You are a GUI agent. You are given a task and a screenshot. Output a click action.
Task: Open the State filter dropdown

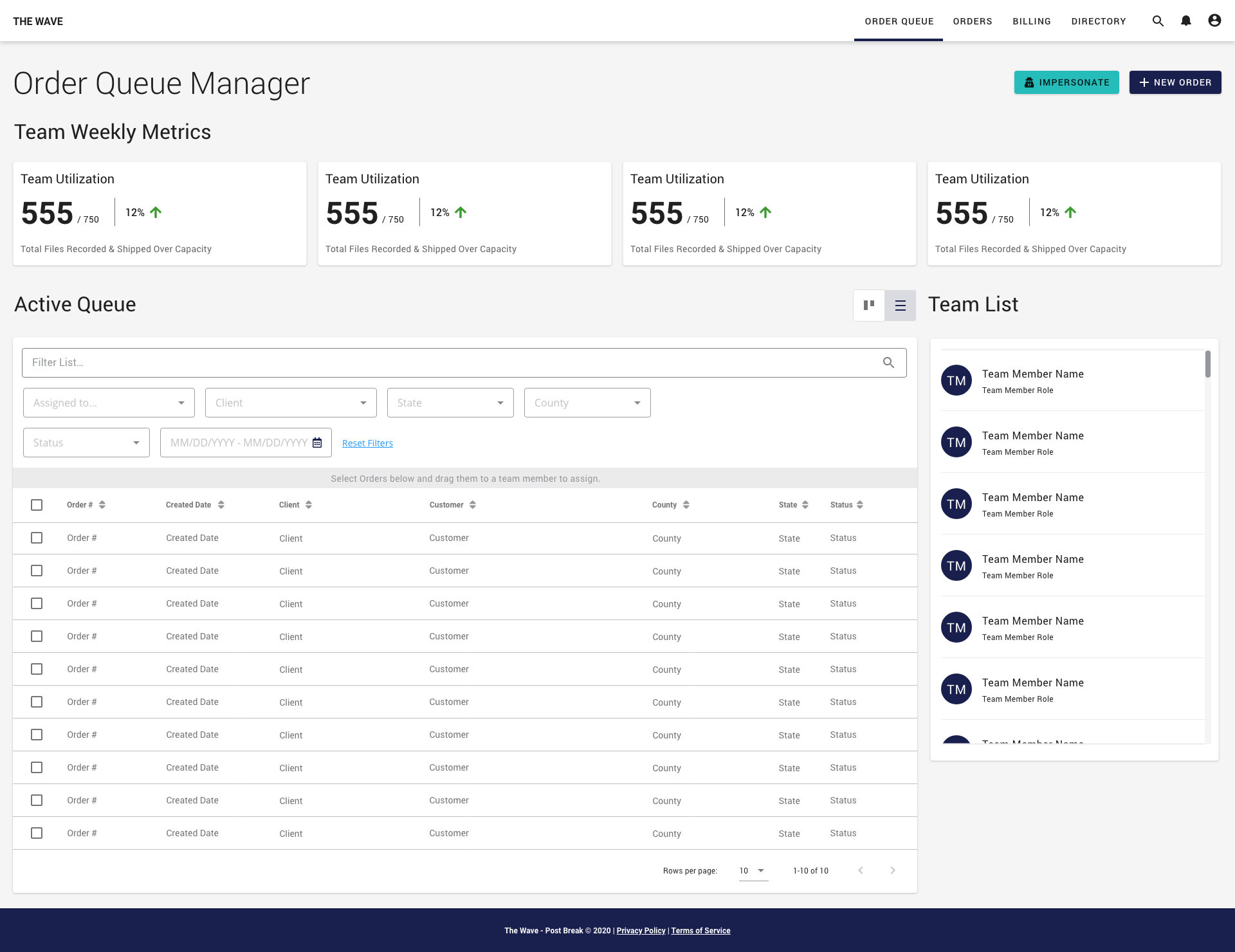[450, 403]
